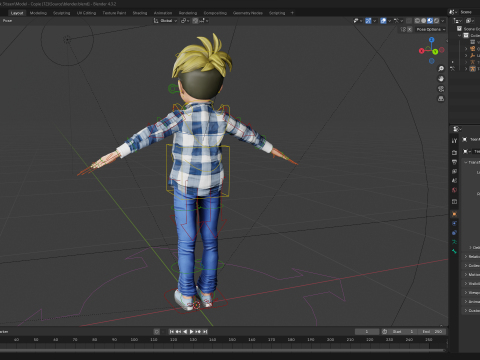Open the Object properties tab
This screenshot has width=480, height=360.
[x=454, y=214]
